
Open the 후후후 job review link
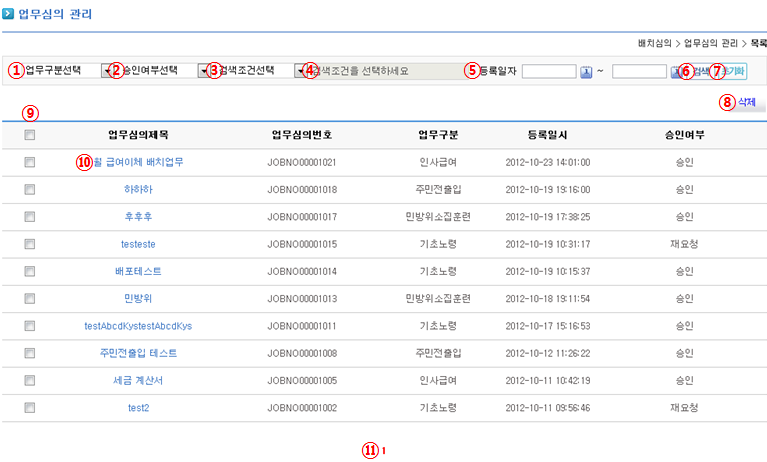click(138, 216)
